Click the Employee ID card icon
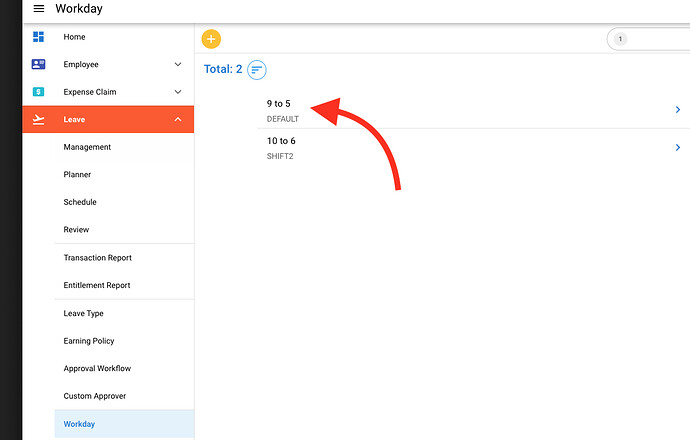 tap(38, 64)
